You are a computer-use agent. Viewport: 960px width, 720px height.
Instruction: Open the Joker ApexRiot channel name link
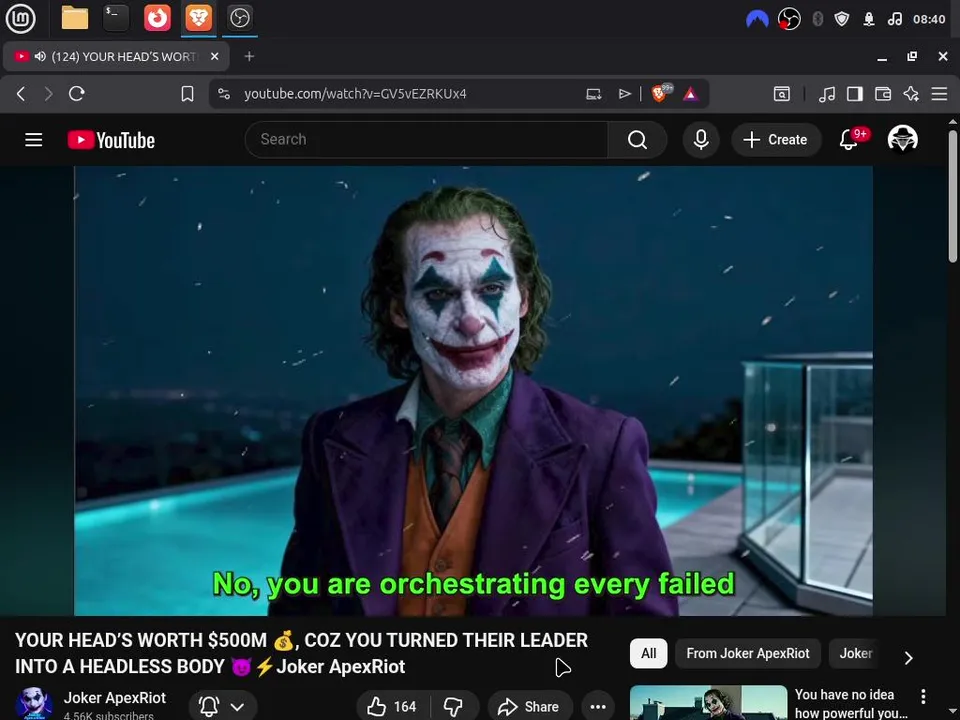[x=115, y=698]
